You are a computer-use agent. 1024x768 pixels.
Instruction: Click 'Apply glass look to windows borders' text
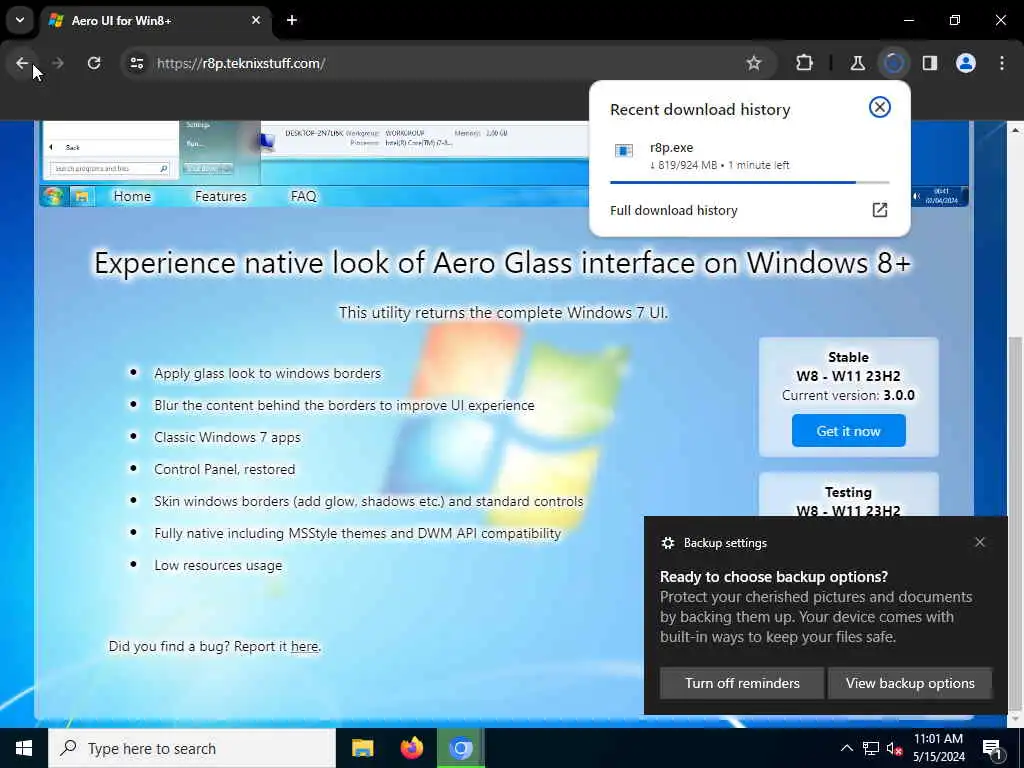(x=267, y=374)
